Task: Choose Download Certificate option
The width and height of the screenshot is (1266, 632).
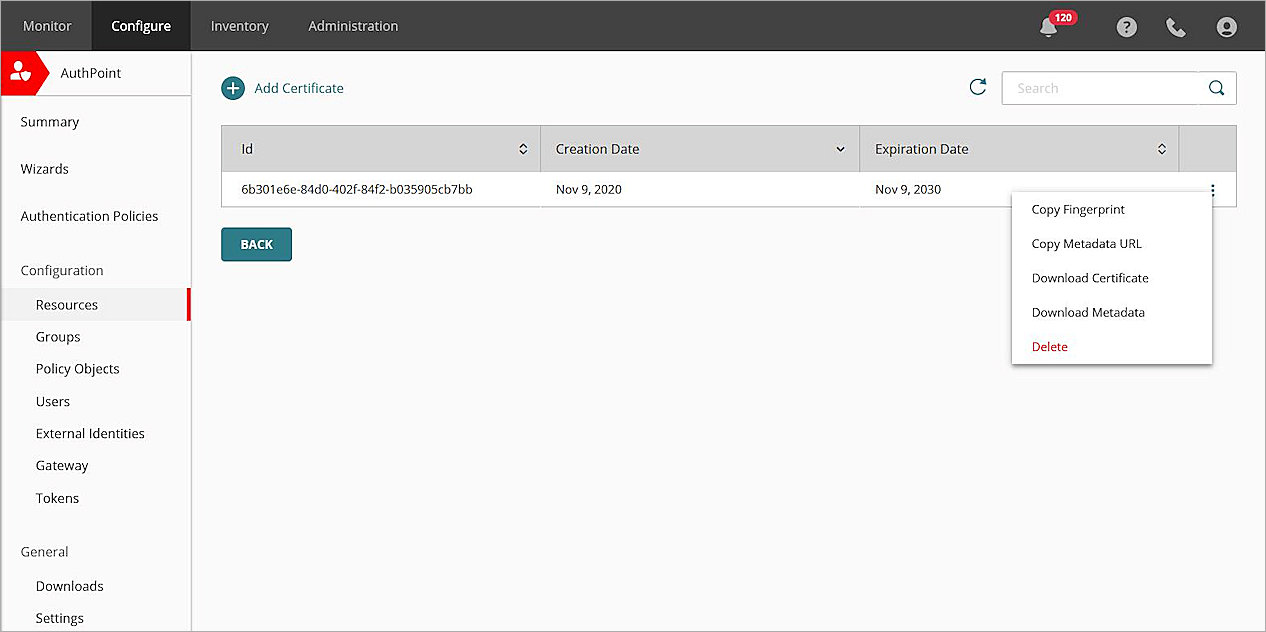Action: pos(1089,278)
